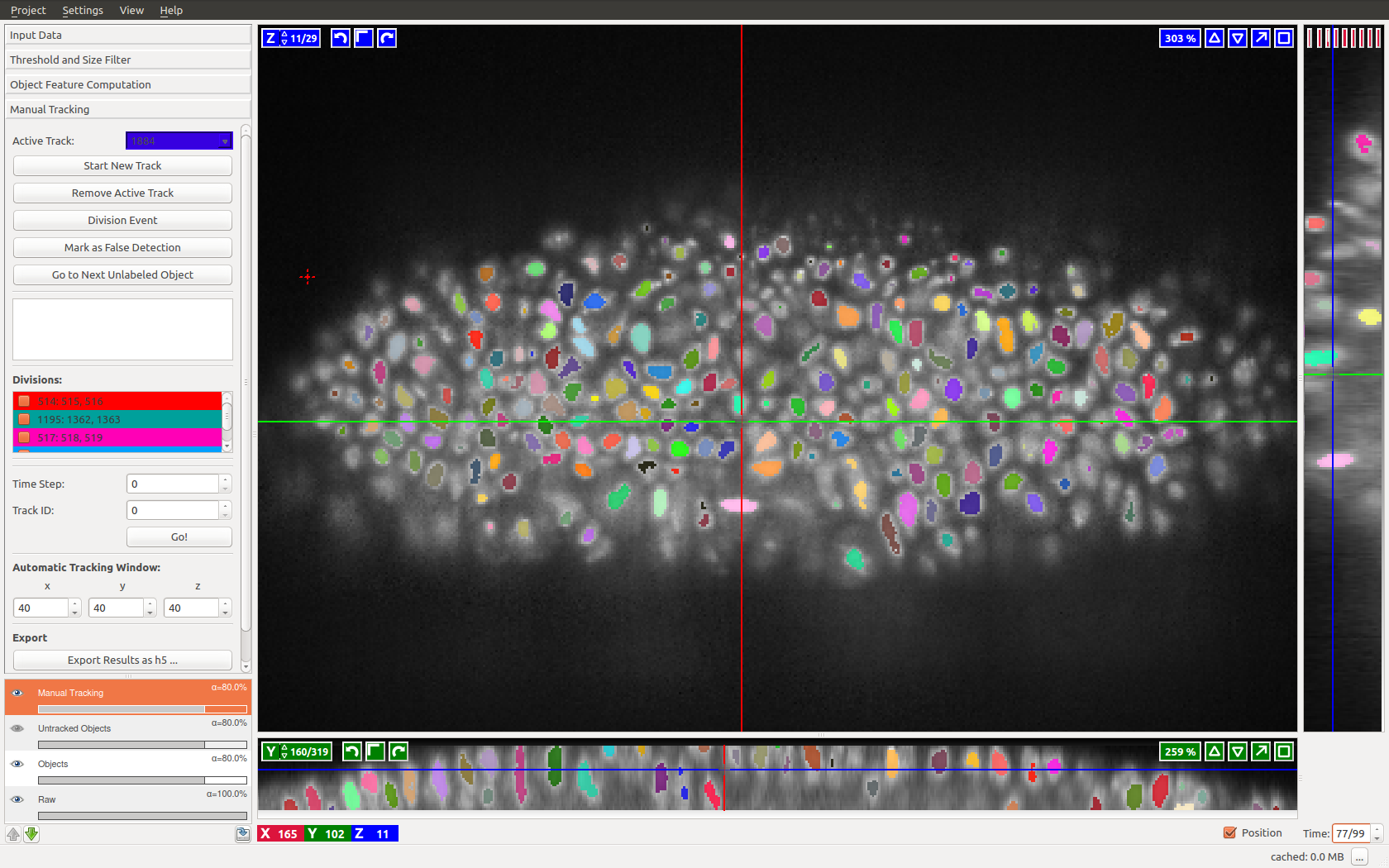Click the Start New Track button
Screen dimensions: 1389x868
coord(122,166)
